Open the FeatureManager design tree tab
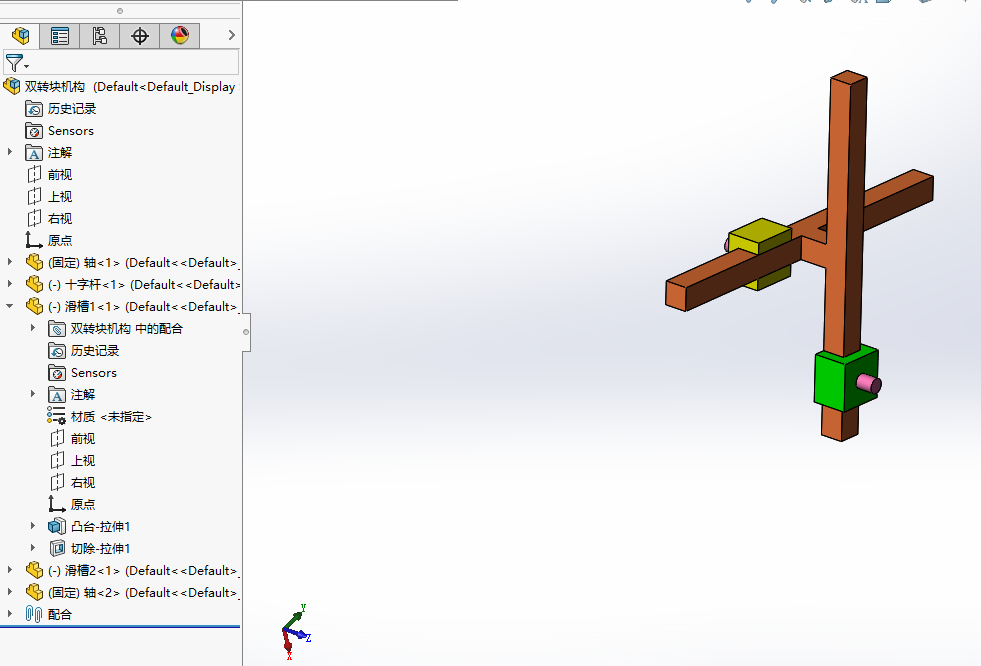This screenshot has width=981, height=666. [20, 36]
